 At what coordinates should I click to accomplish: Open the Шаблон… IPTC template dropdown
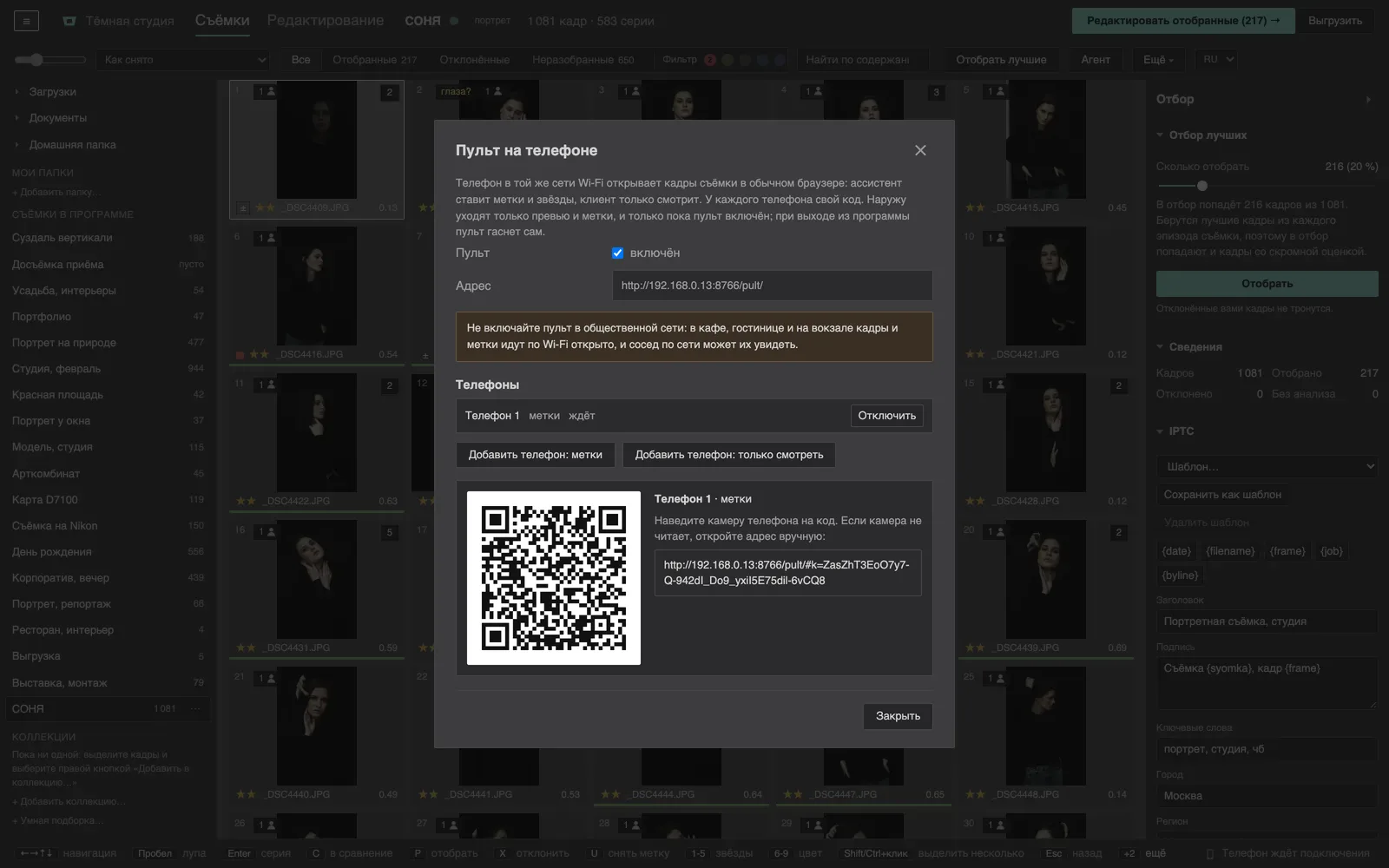coord(1267,467)
